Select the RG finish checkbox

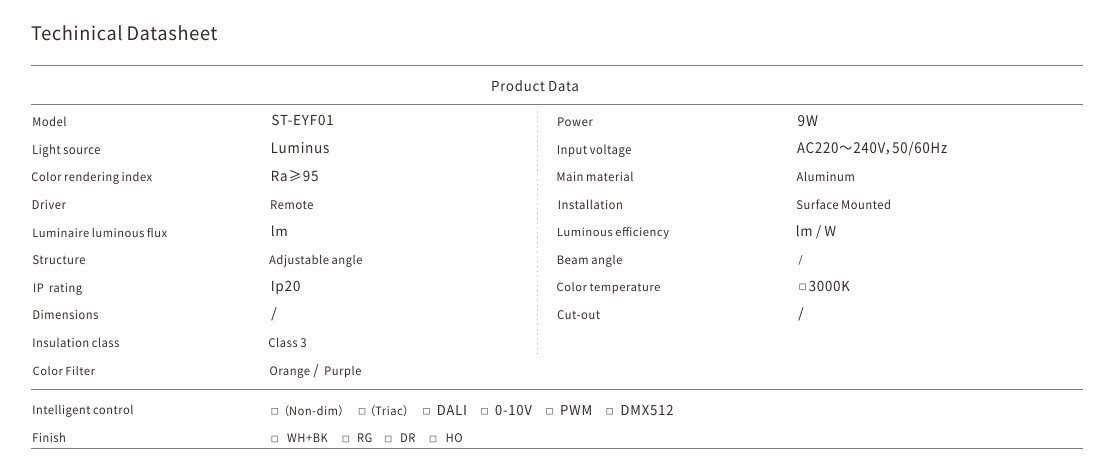click(345, 438)
